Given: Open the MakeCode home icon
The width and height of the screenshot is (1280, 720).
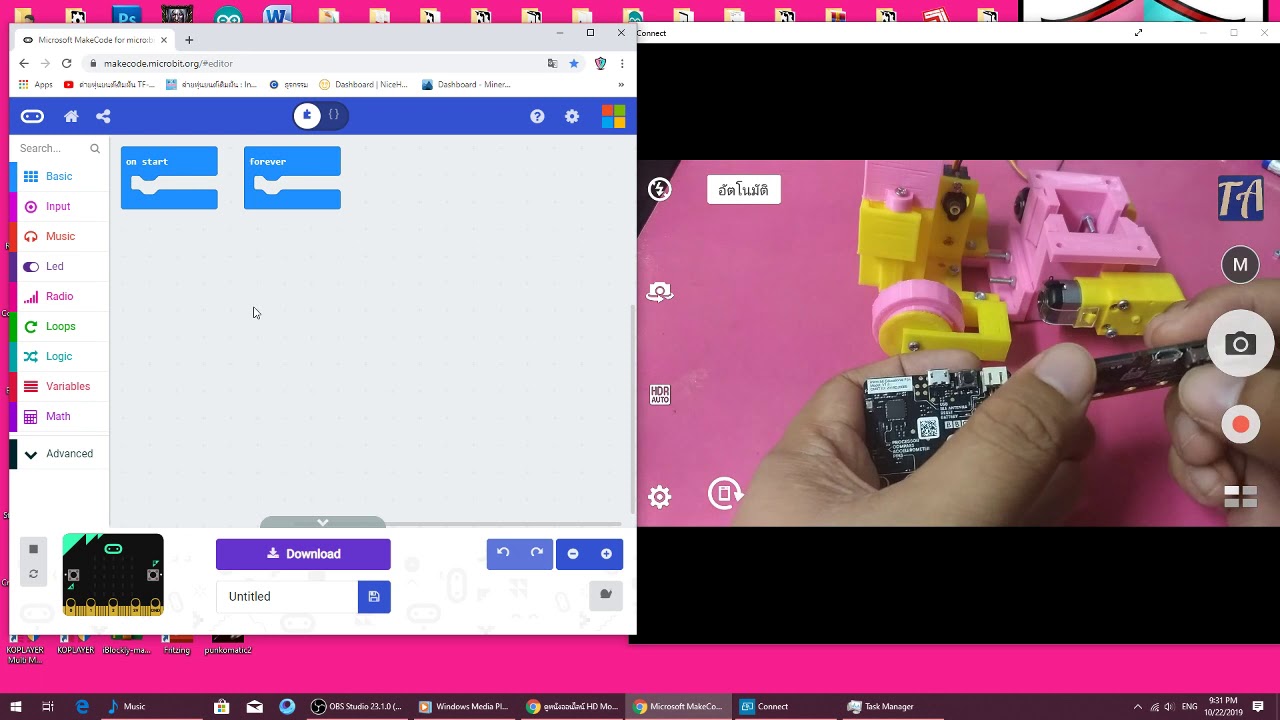Looking at the screenshot, I should 71,116.
